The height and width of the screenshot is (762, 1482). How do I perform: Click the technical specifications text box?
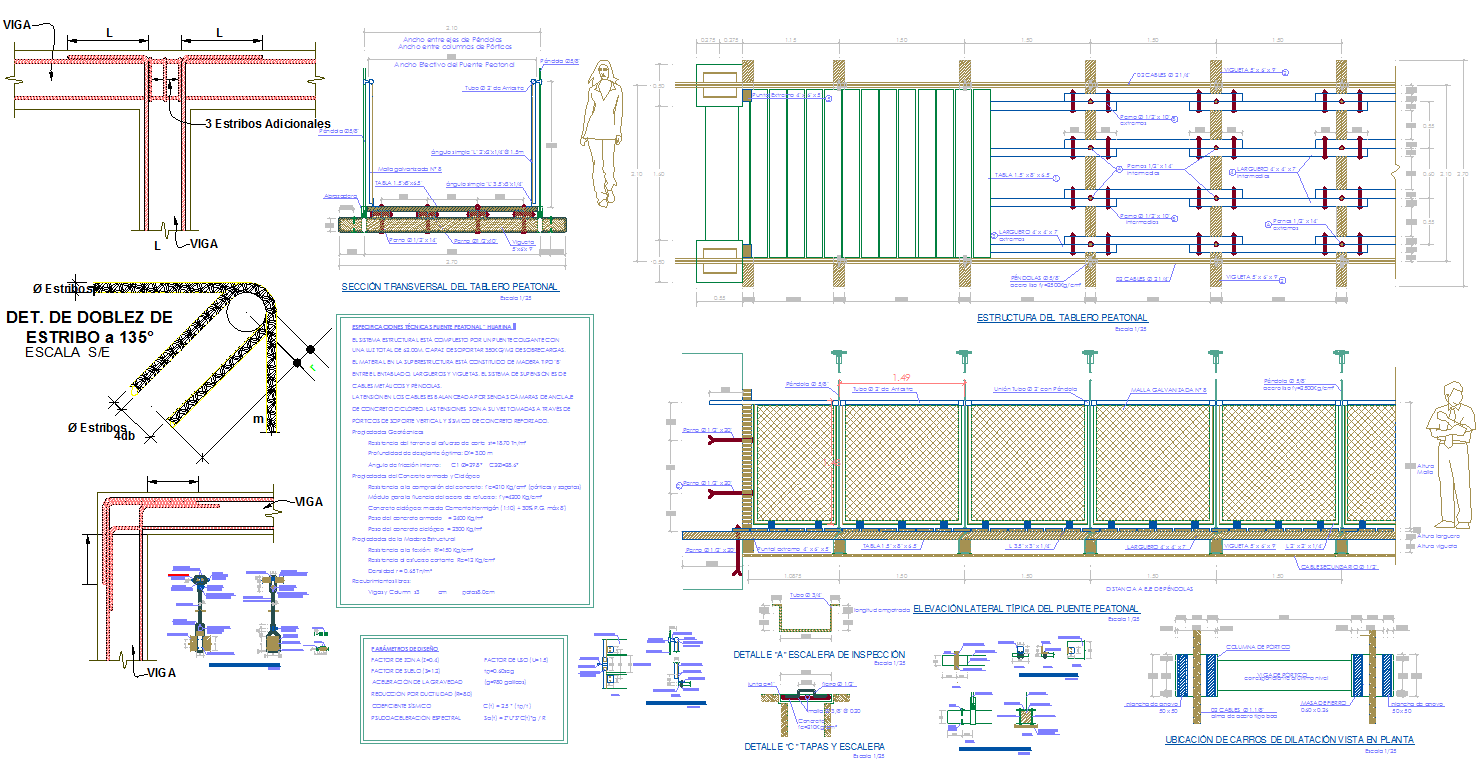pos(465,460)
